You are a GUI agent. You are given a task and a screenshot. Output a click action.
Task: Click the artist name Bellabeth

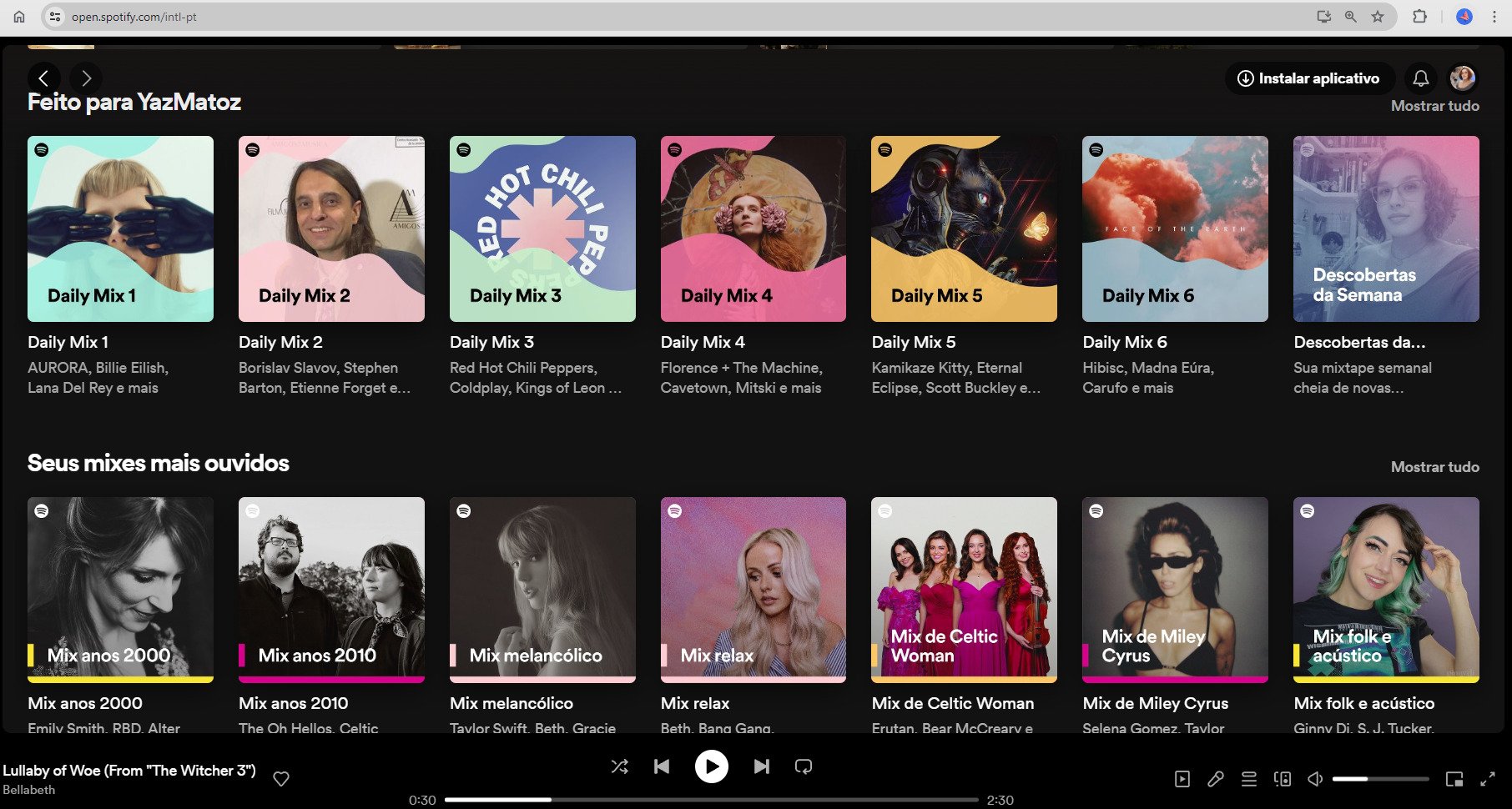[29, 790]
